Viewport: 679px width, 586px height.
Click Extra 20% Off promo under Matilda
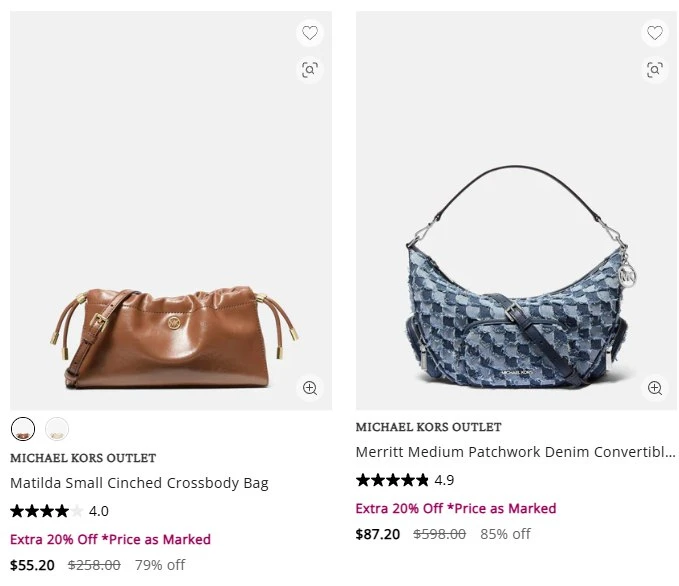point(110,539)
